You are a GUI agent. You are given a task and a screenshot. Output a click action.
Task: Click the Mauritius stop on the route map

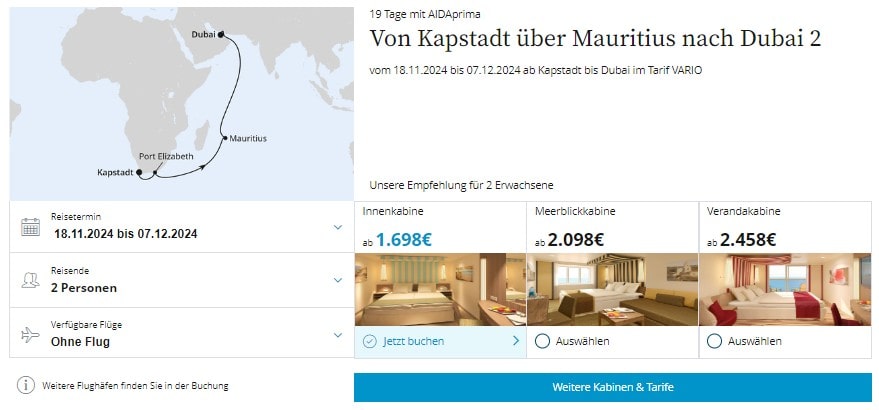click(x=224, y=139)
